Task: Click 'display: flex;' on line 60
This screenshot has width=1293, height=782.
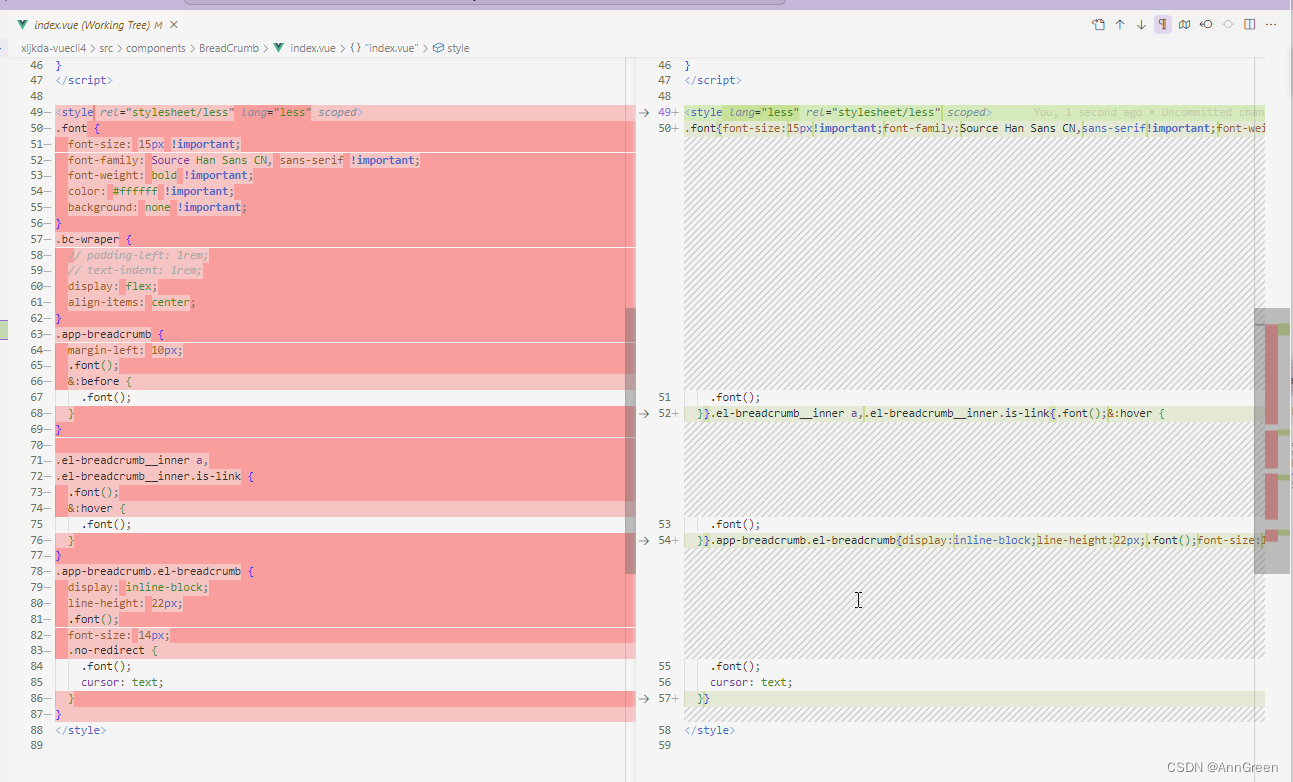Action: point(112,286)
